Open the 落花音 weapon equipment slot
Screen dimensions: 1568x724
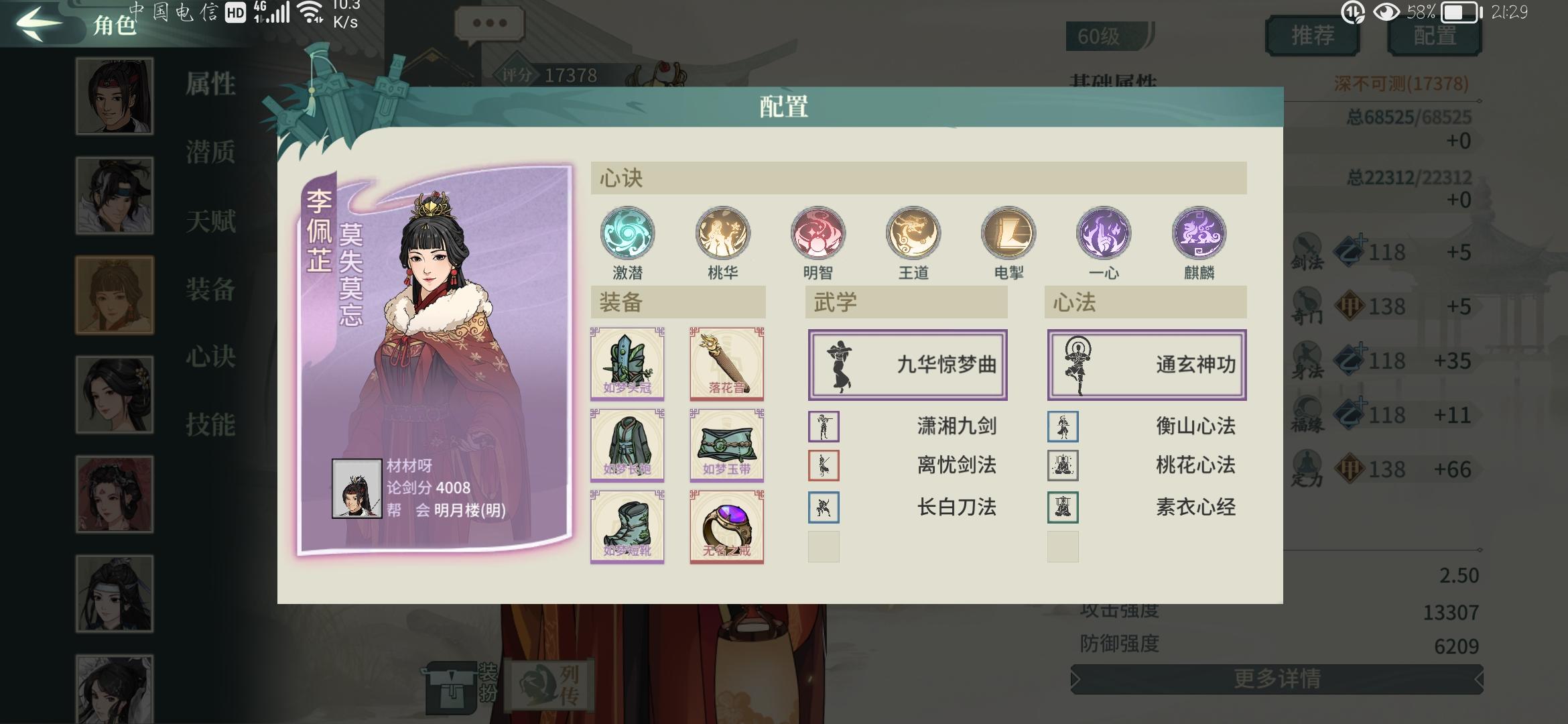point(727,364)
